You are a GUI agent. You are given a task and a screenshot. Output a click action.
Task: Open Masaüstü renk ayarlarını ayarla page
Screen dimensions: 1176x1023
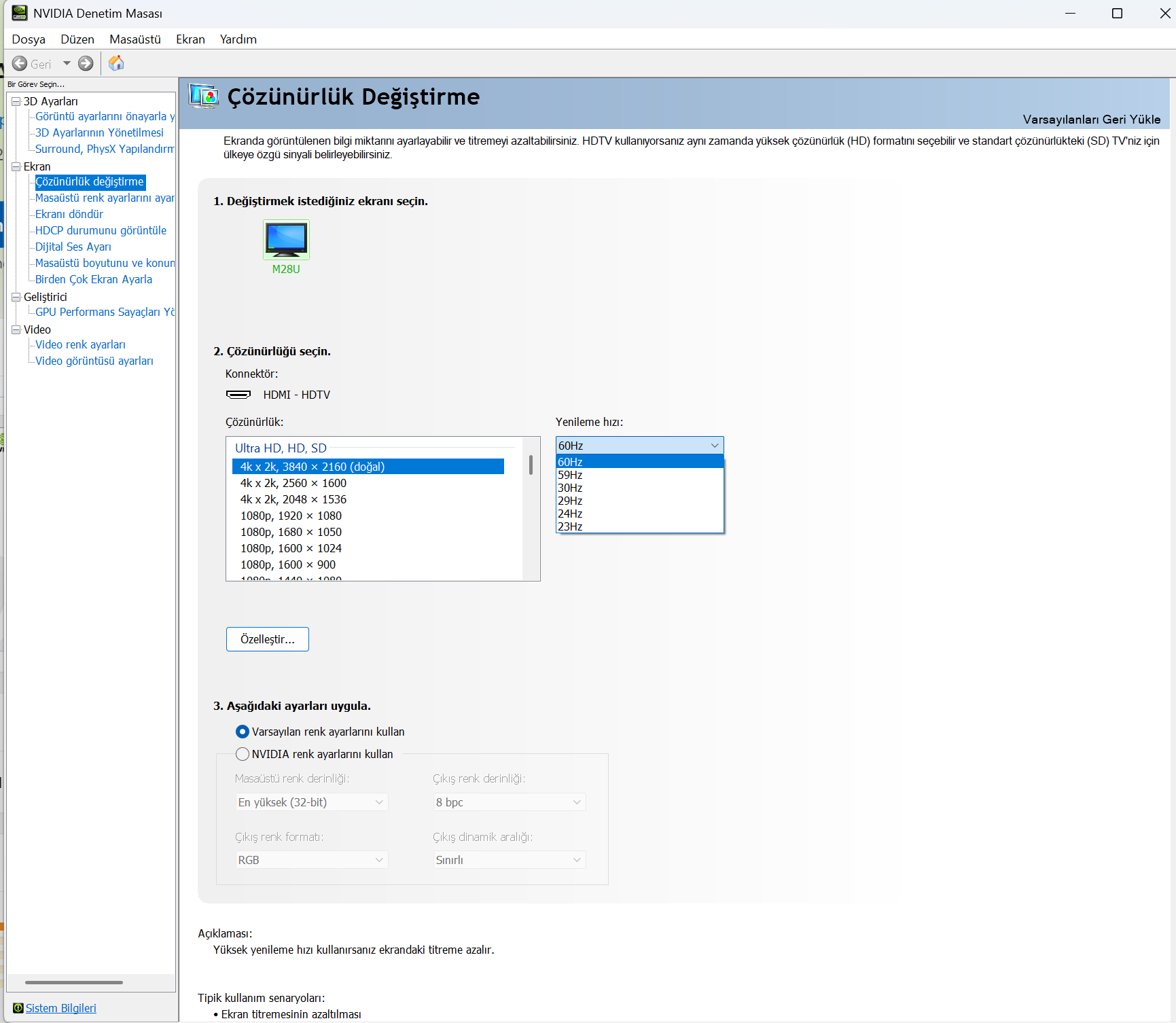click(x=105, y=198)
